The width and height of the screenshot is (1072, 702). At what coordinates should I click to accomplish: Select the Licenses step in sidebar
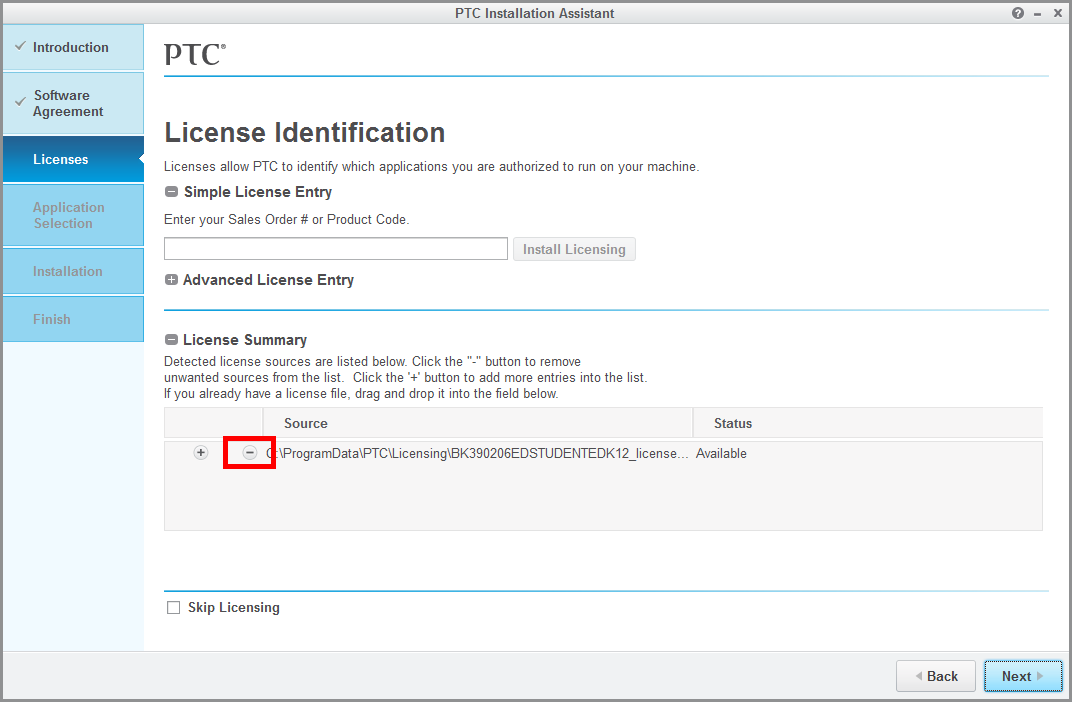click(73, 160)
